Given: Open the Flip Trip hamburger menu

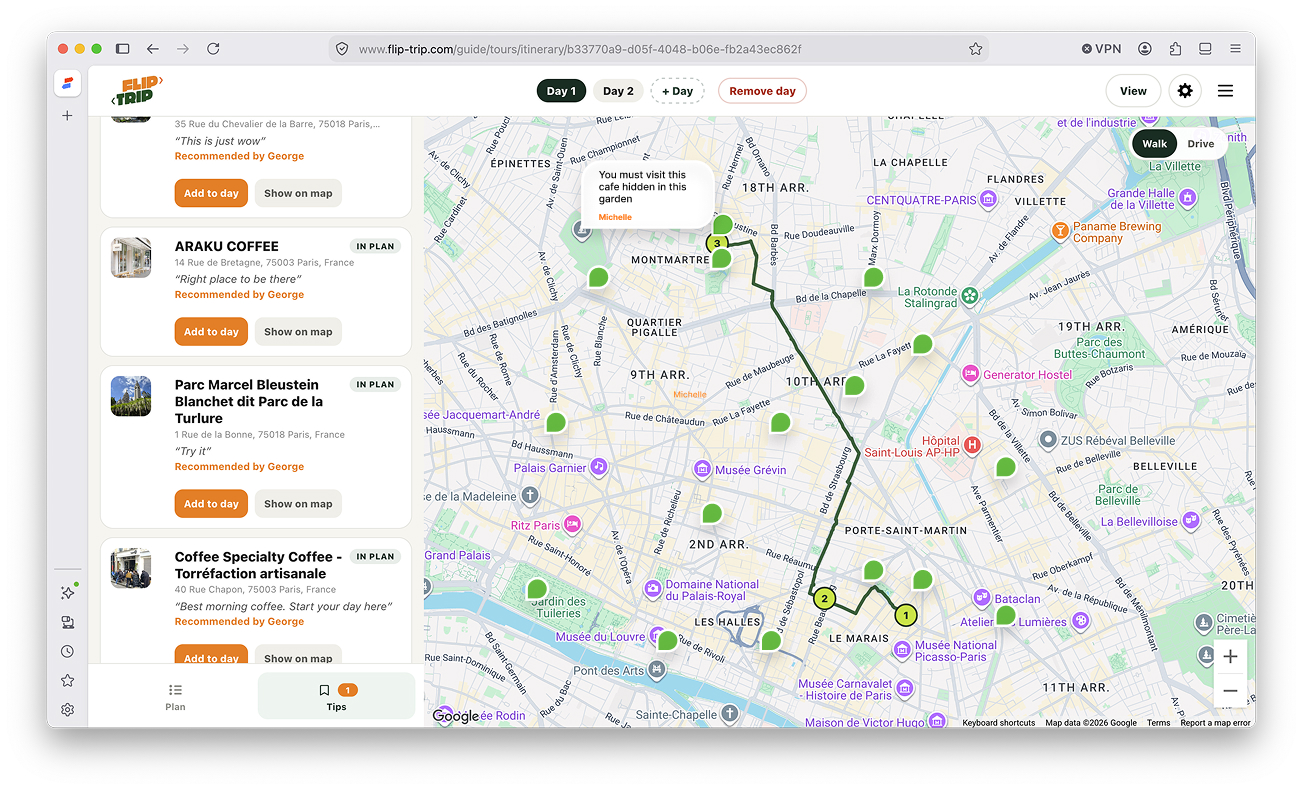Looking at the screenshot, I should [1225, 91].
